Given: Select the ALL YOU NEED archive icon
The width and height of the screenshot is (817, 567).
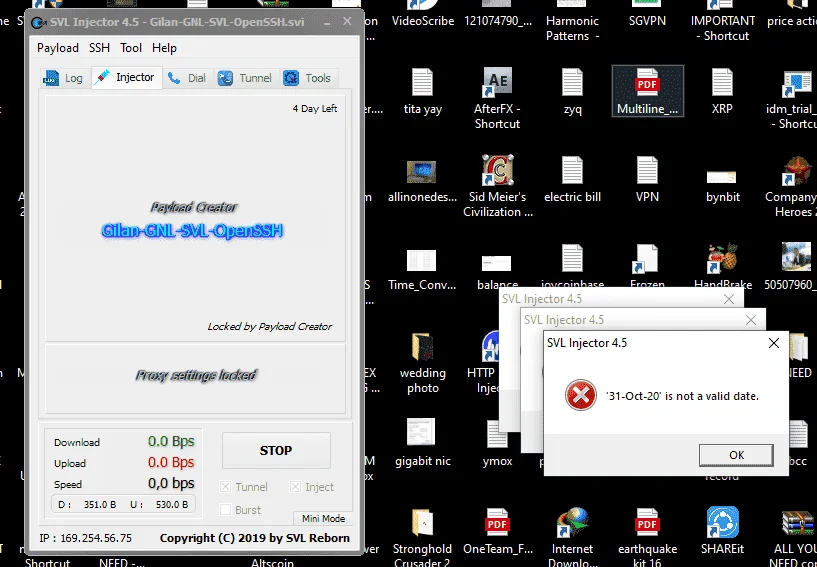Looking at the screenshot, I should (795, 538).
